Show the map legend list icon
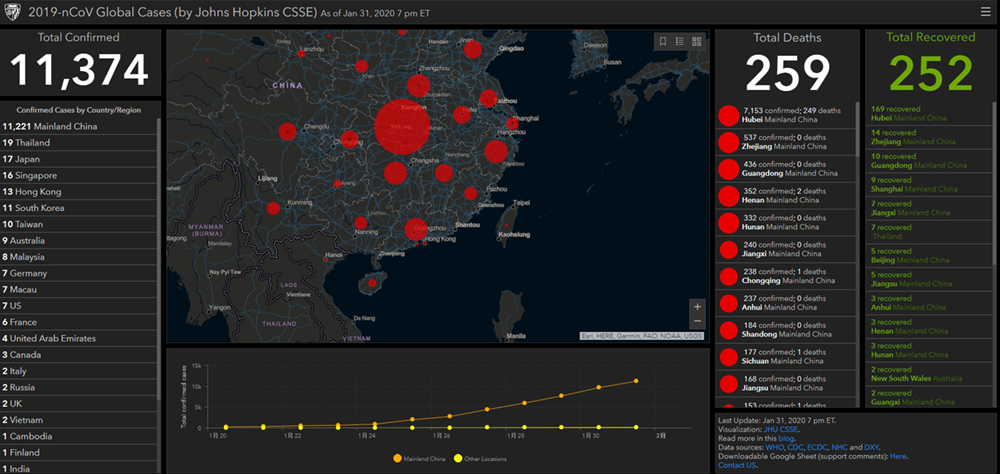The height and width of the screenshot is (474, 1000). [679, 41]
